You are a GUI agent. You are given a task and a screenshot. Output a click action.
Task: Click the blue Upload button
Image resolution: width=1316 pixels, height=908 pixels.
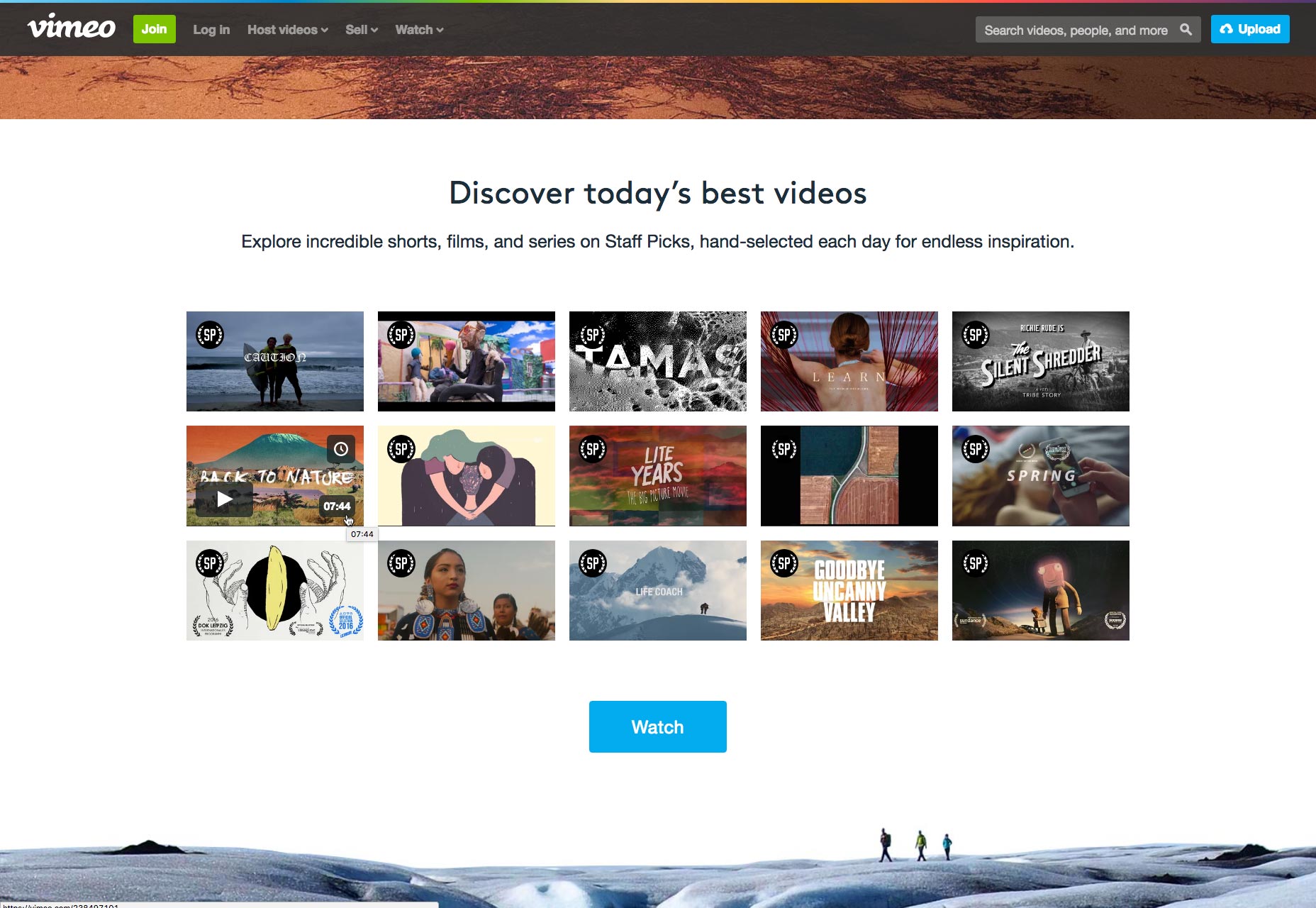click(x=1250, y=29)
